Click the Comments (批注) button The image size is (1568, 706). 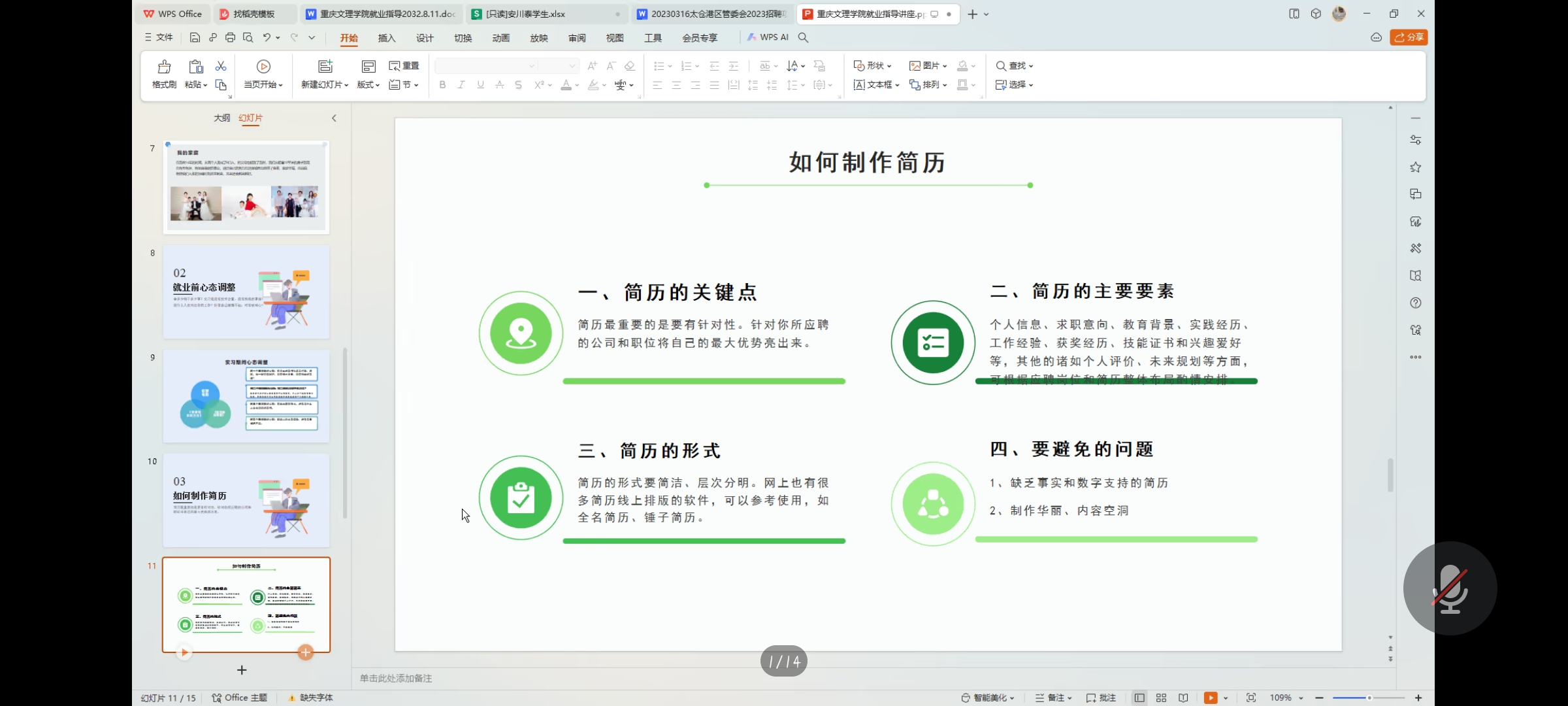click(1101, 698)
